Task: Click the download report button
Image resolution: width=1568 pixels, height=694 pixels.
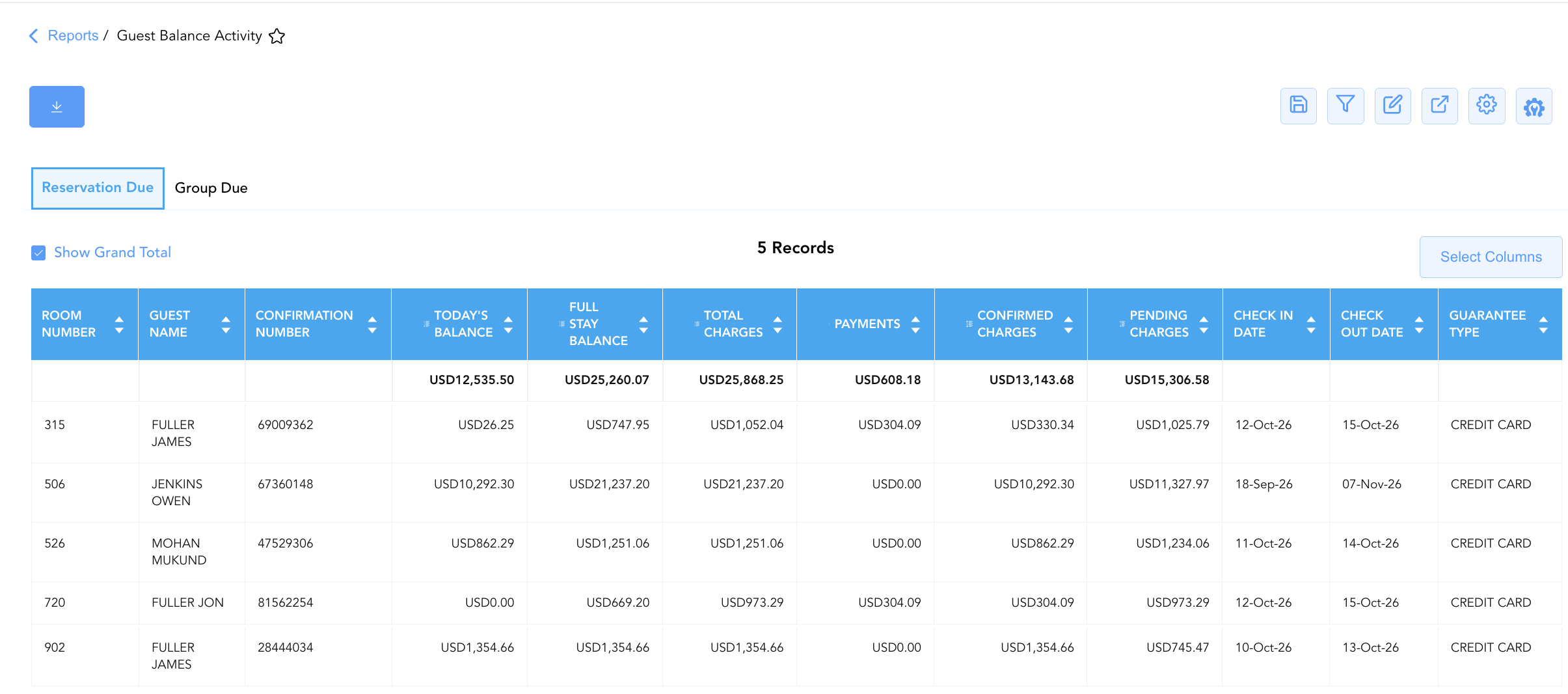Action: (57, 107)
